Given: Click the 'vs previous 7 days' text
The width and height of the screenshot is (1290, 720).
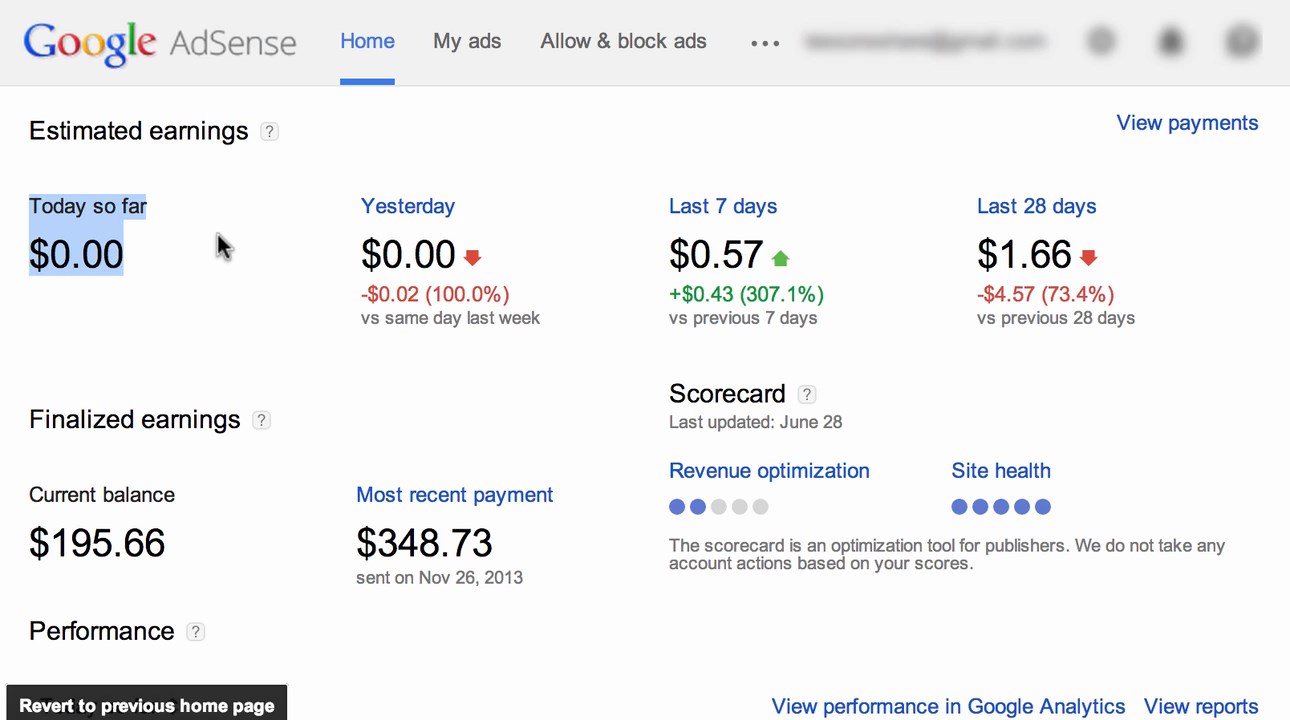Looking at the screenshot, I should click(743, 318).
